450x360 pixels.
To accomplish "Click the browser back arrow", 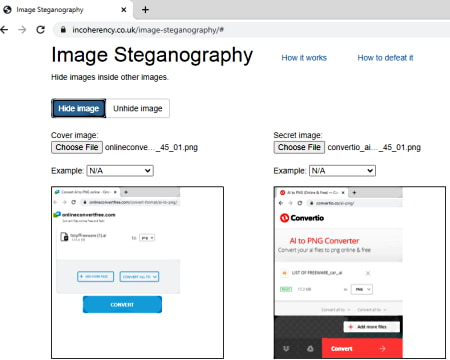I will (4, 30).
